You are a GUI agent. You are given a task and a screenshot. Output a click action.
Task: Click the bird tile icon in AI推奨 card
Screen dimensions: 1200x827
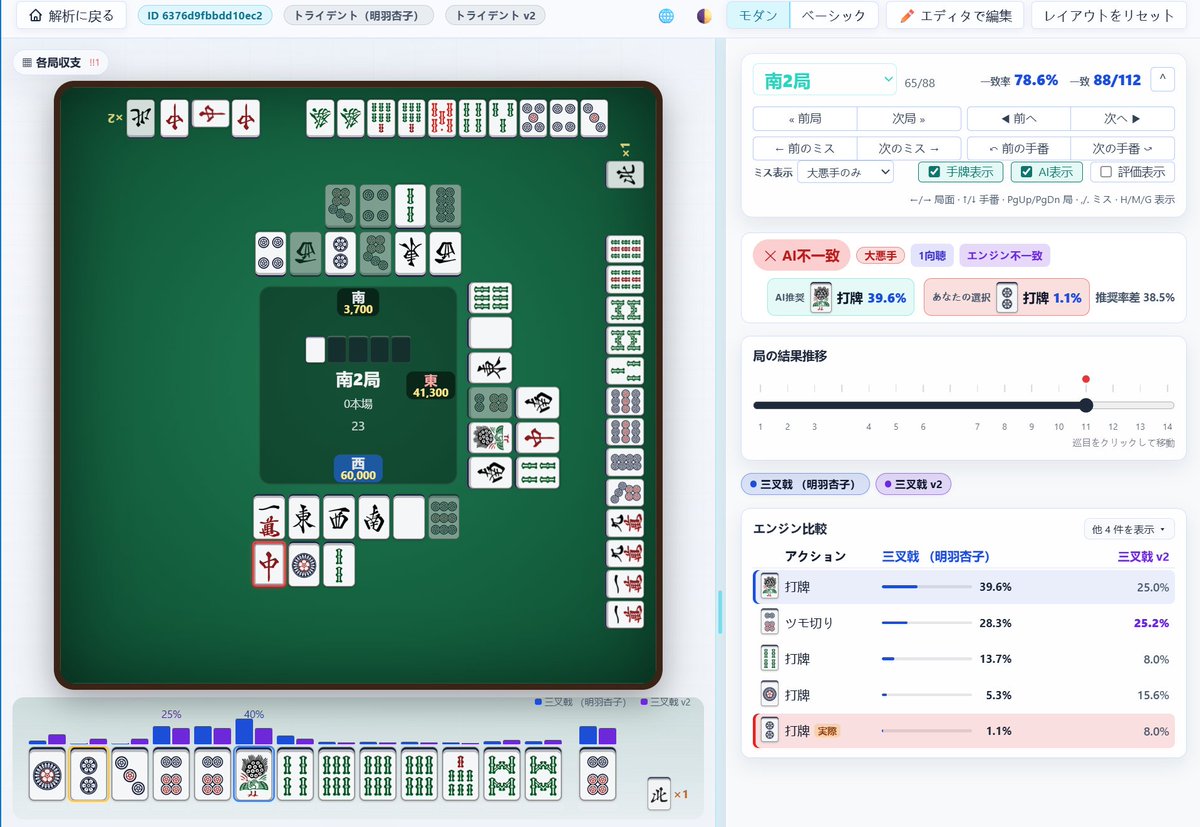(820, 298)
